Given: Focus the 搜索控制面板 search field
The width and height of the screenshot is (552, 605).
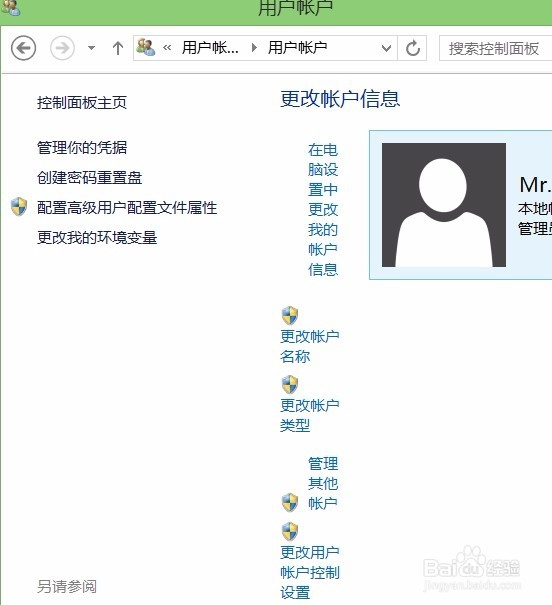Looking at the screenshot, I should pos(496,48).
